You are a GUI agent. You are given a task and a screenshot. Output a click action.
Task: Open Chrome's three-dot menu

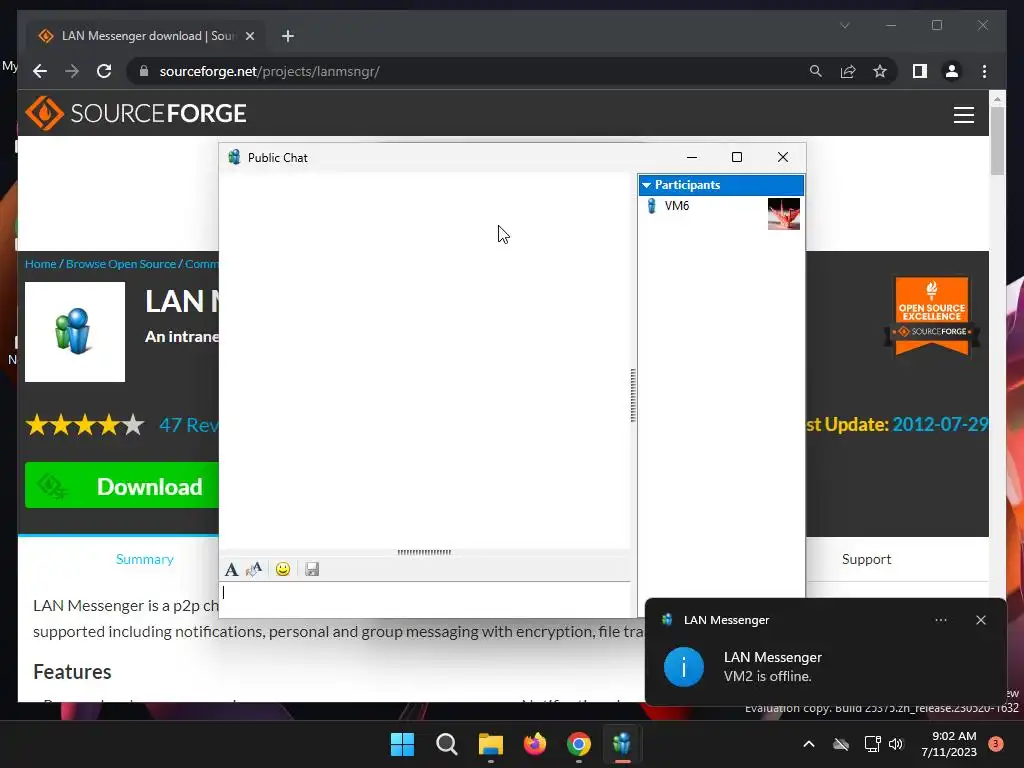pos(984,71)
